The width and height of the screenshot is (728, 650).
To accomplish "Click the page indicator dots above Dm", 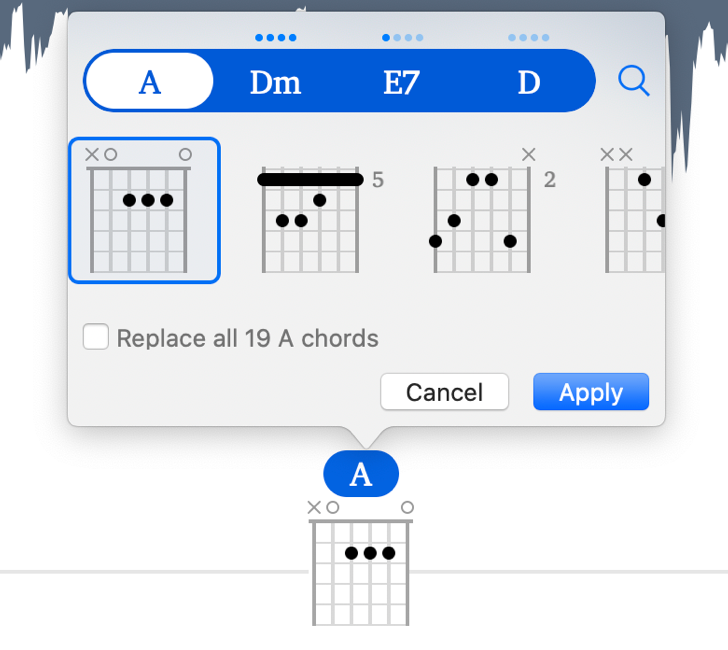I will point(275,38).
